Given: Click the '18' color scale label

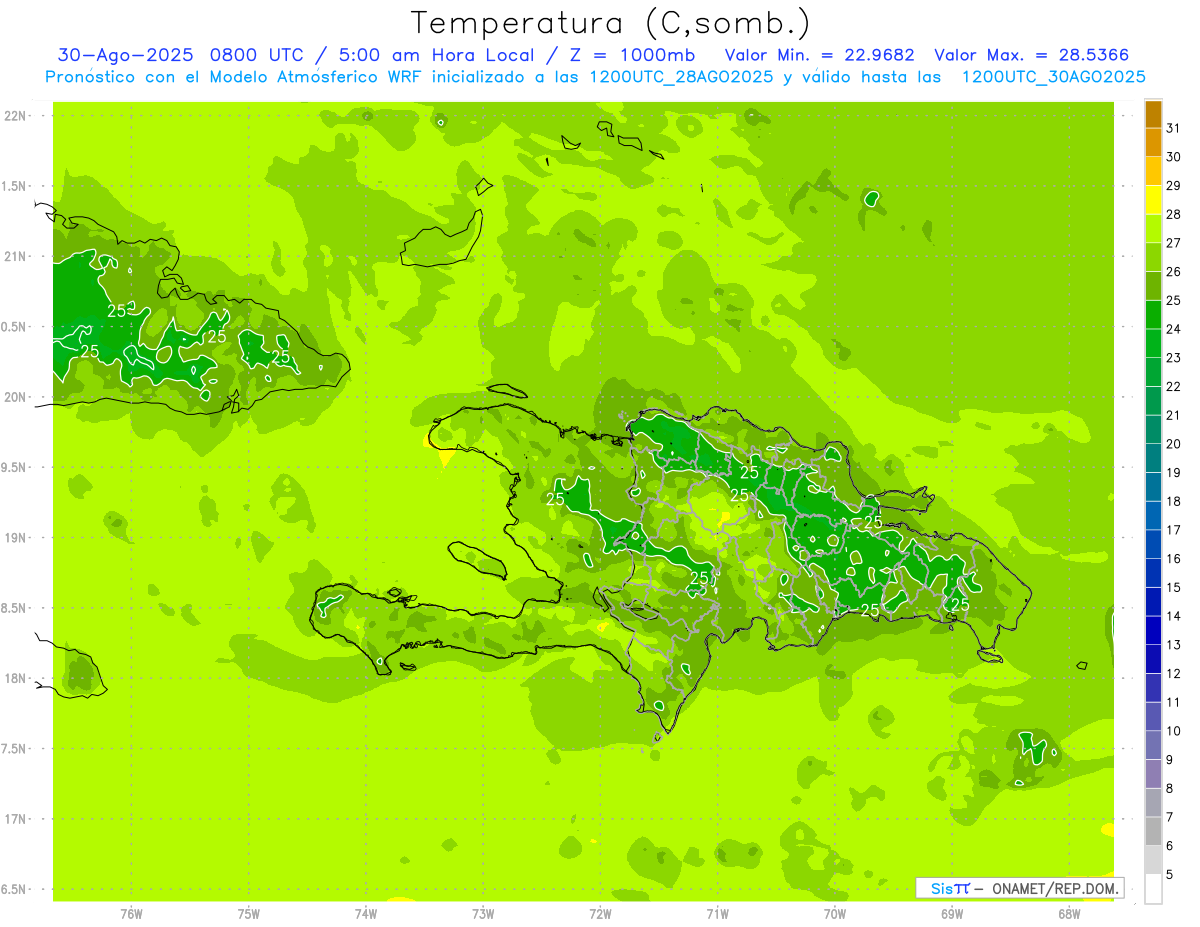Looking at the screenshot, I should click(1174, 501).
